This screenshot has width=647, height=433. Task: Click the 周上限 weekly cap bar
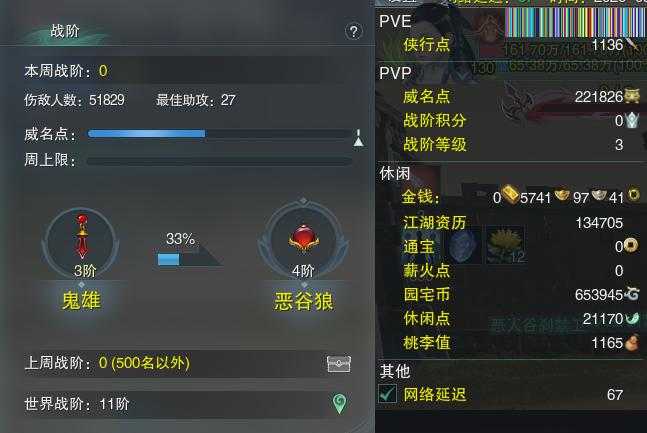point(219,160)
